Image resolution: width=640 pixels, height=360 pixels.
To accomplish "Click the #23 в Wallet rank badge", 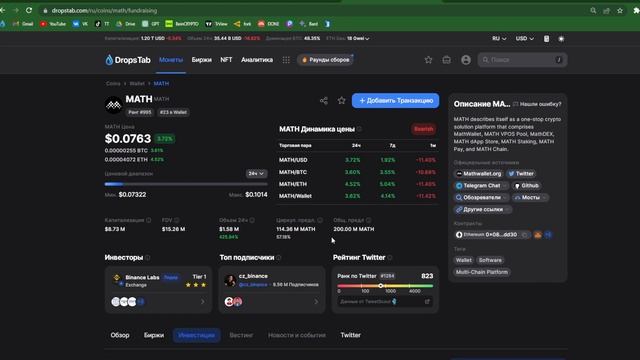I will pos(173,112).
